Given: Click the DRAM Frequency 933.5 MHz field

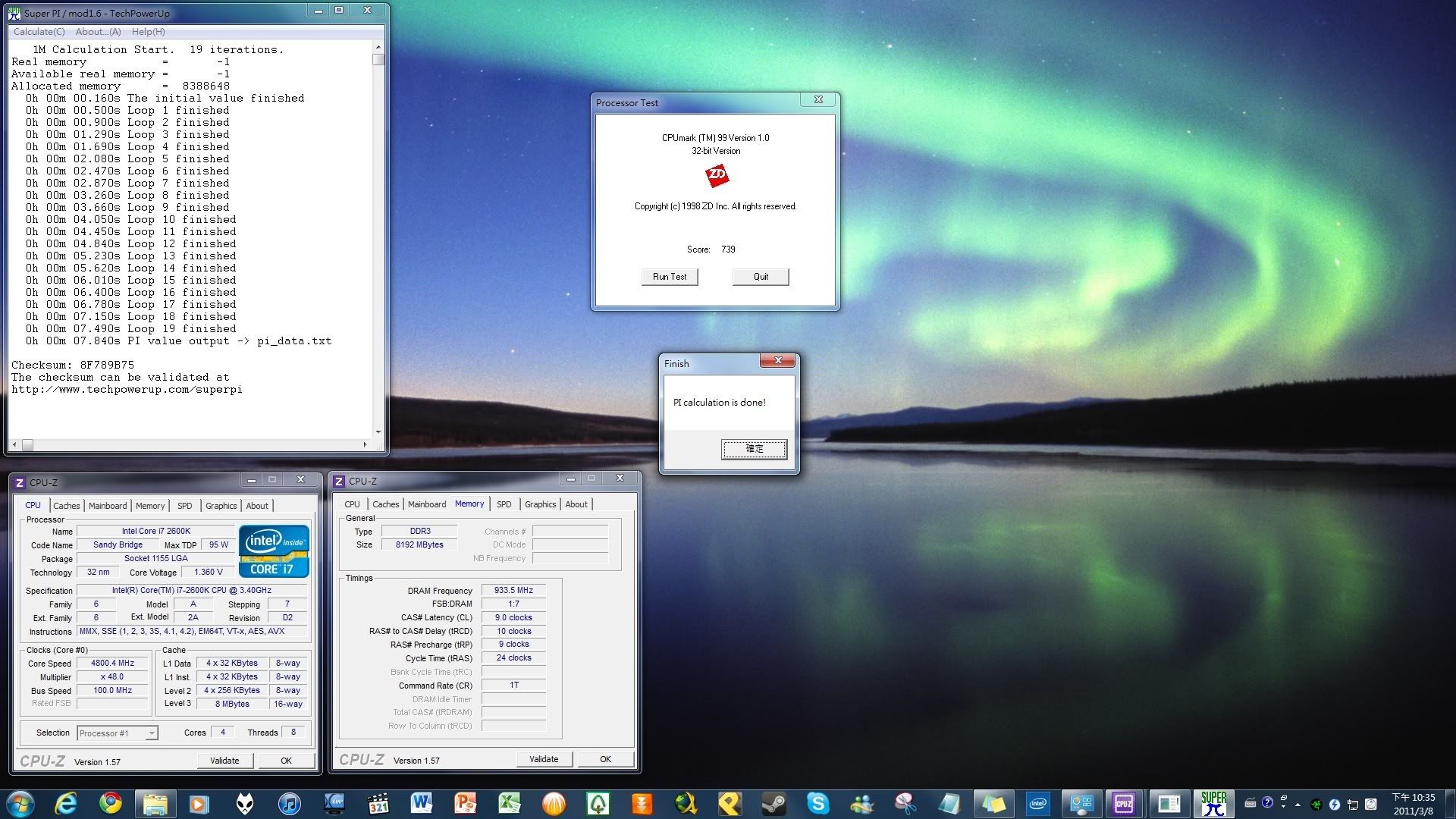Looking at the screenshot, I should pos(513,590).
